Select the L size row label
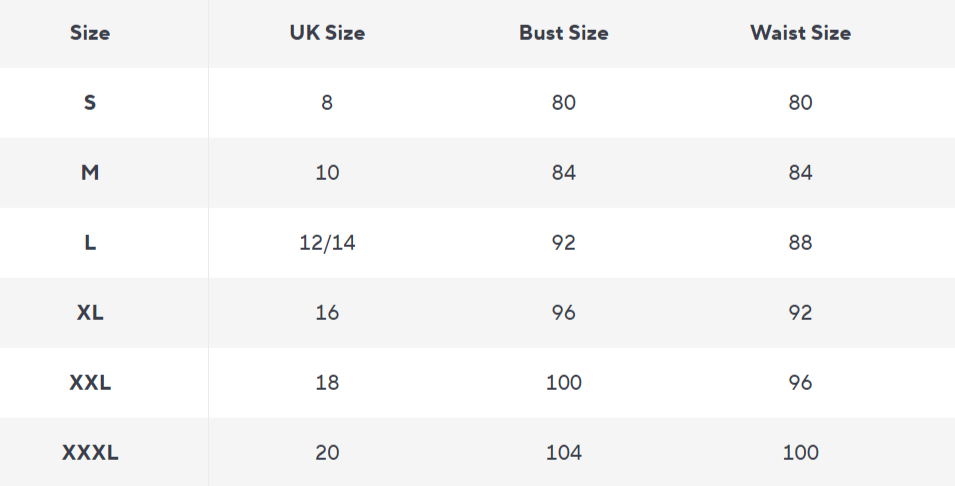Screen dimensions: 955x486 click(90, 243)
